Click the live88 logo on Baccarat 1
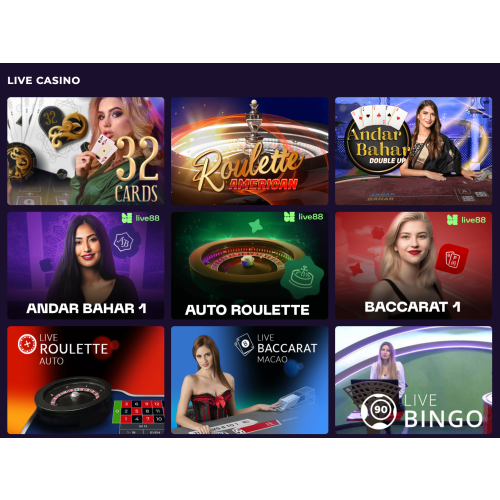The height and width of the screenshot is (500, 500). [x=466, y=220]
